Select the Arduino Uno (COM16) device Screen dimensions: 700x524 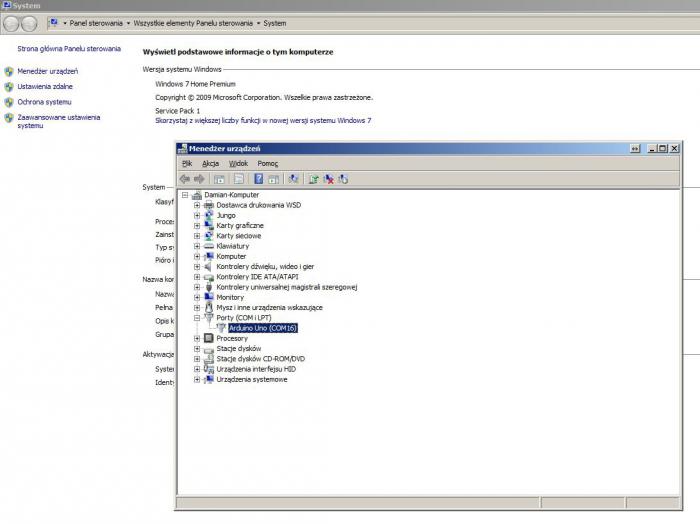coord(263,328)
